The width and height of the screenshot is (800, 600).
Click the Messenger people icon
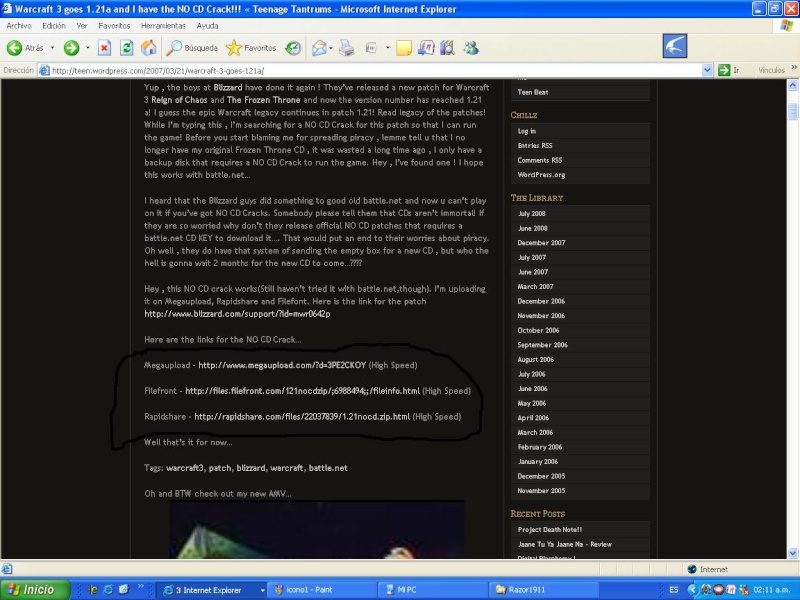(x=470, y=48)
